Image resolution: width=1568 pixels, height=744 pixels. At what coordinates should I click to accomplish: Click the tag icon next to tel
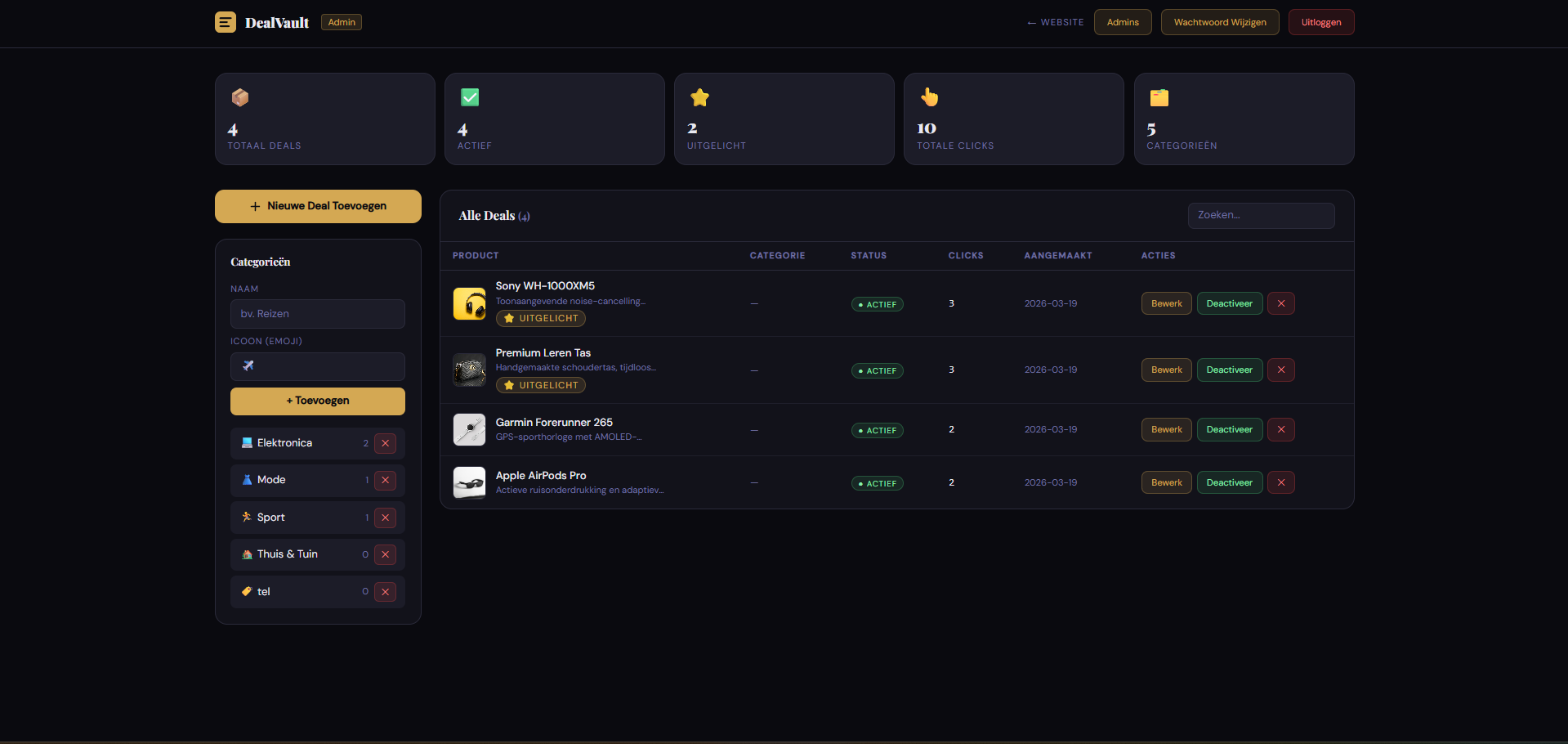pyautogui.click(x=247, y=591)
